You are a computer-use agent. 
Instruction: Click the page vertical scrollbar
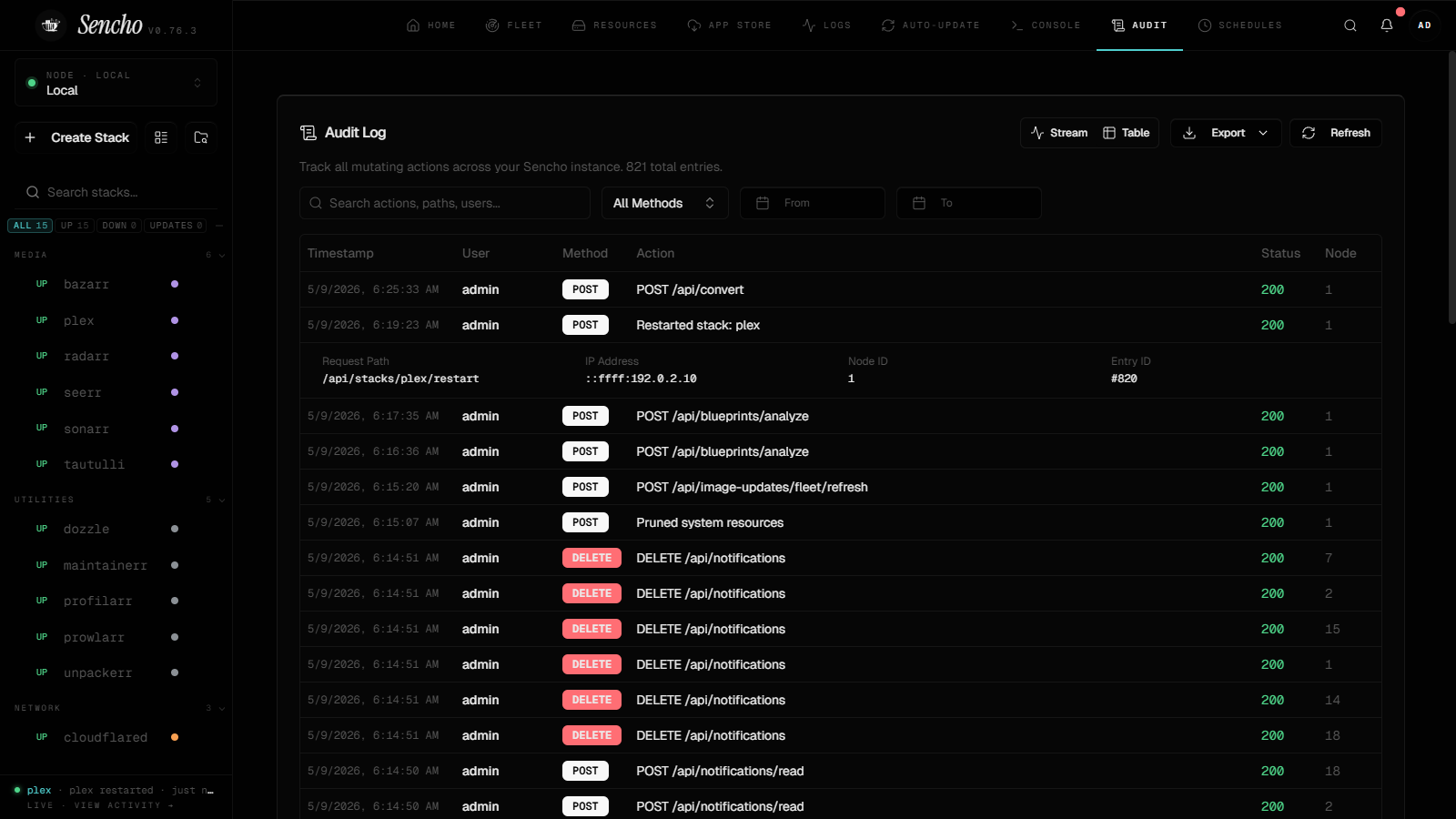[x=1451, y=187]
